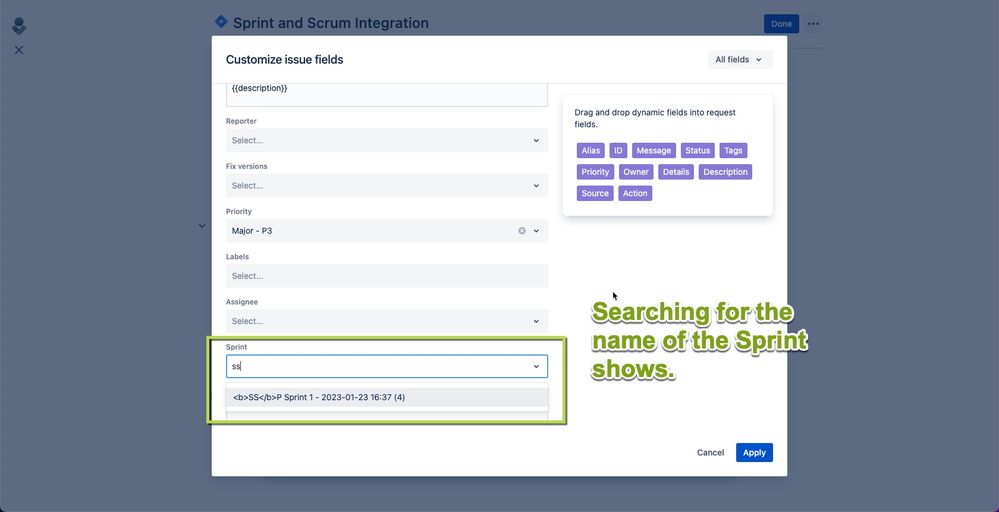Viewport: 999px width, 512px height.
Task: Open the All fields dropdown
Action: tap(740, 59)
